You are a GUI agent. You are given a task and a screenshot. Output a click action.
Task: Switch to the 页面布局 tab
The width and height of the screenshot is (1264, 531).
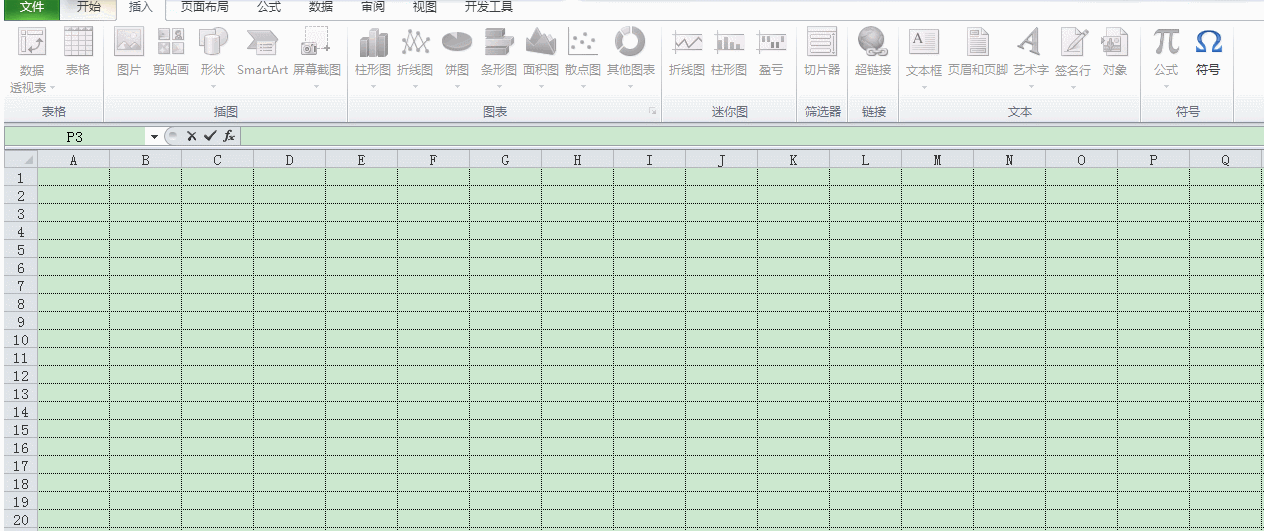[x=204, y=8]
